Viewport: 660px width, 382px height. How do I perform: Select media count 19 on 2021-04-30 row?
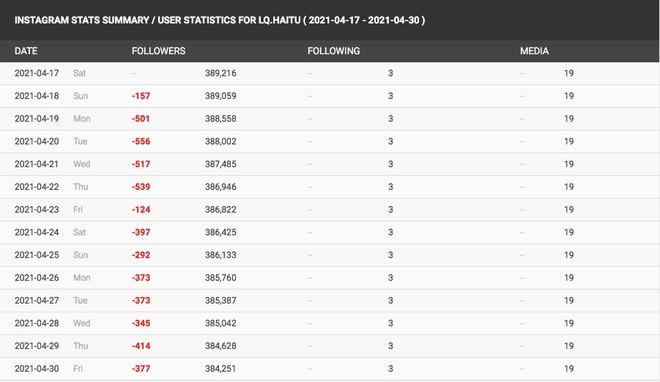point(569,369)
